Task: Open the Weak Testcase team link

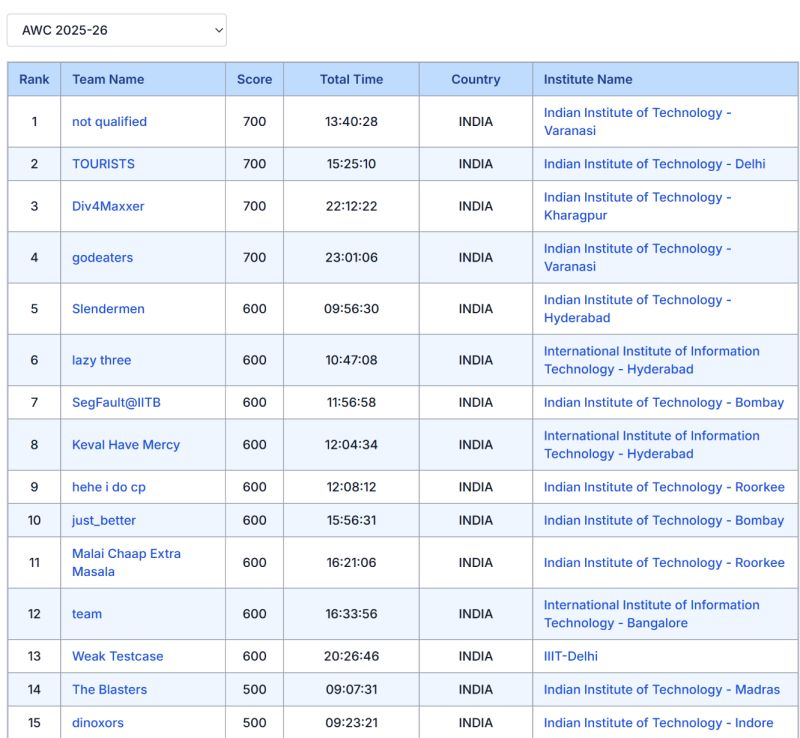Action: pos(117,656)
